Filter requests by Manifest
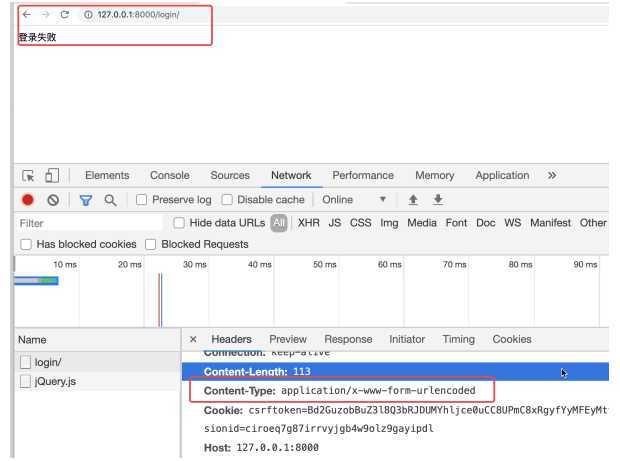This screenshot has width=620, height=461. (550, 223)
